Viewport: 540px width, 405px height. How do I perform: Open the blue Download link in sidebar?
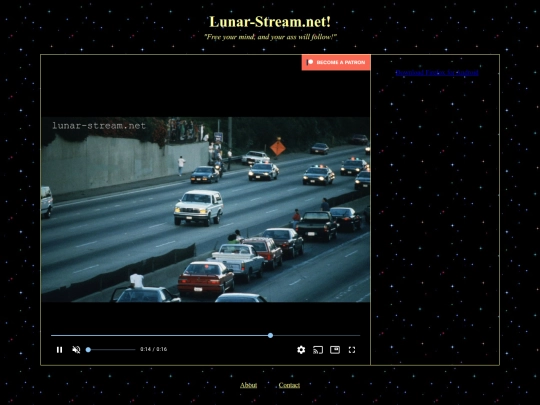click(x=437, y=73)
